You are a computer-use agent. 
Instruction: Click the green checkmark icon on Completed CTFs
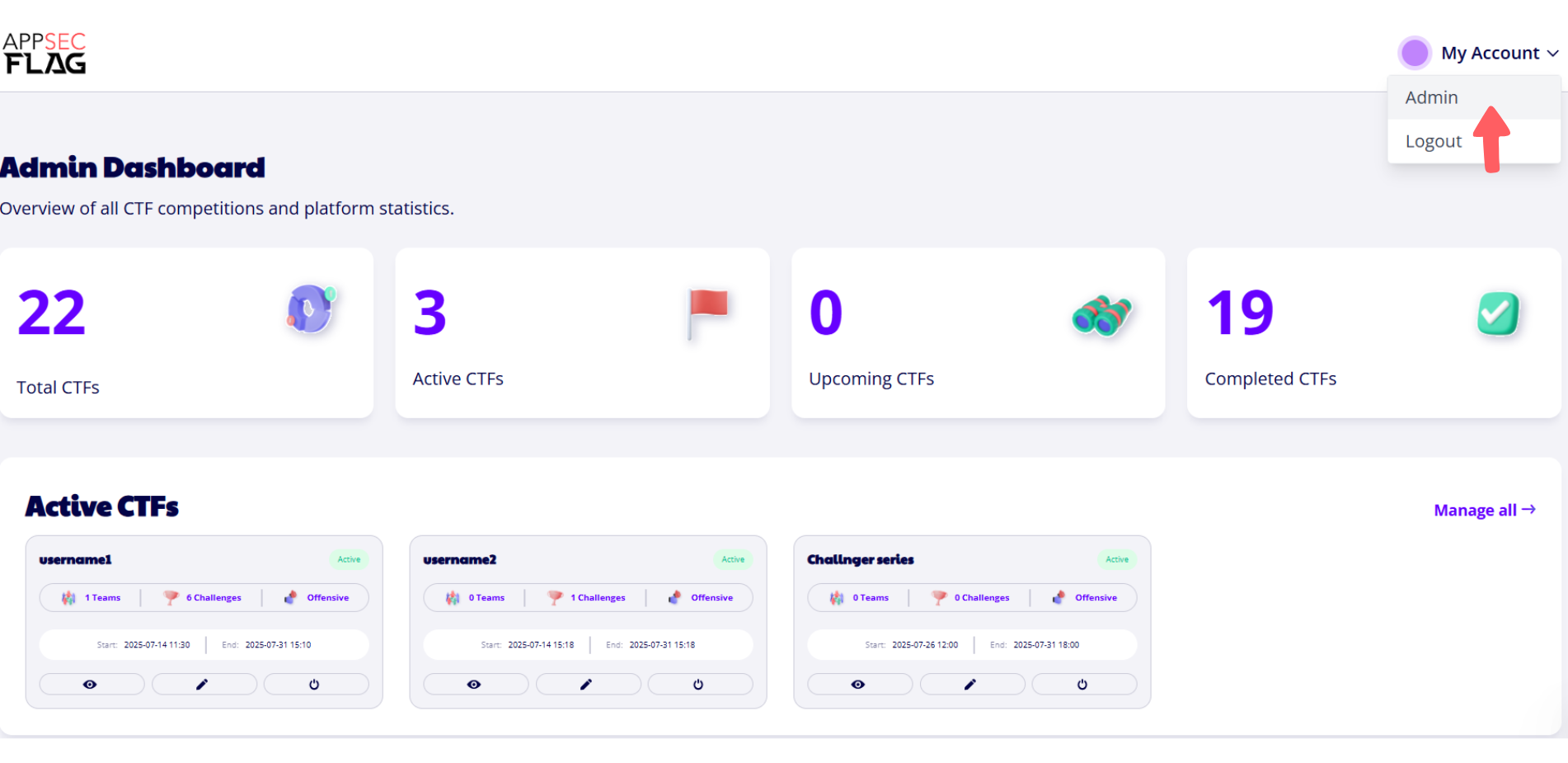tap(1499, 313)
